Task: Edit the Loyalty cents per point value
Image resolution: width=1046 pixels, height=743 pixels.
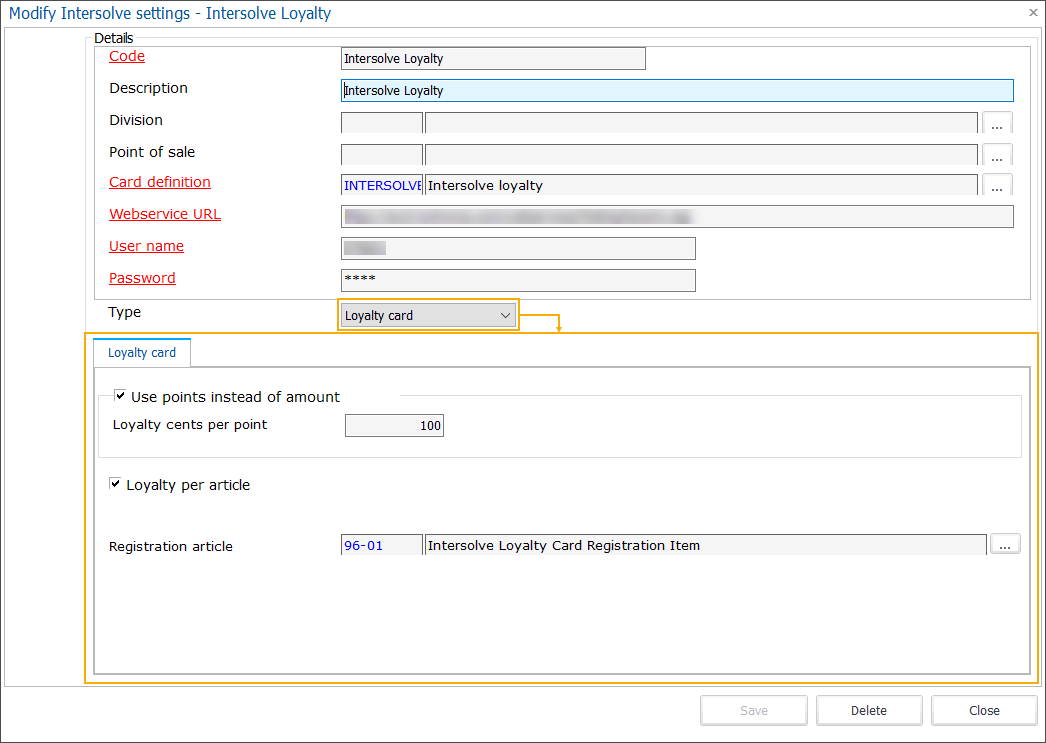Action: click(394, 425)
